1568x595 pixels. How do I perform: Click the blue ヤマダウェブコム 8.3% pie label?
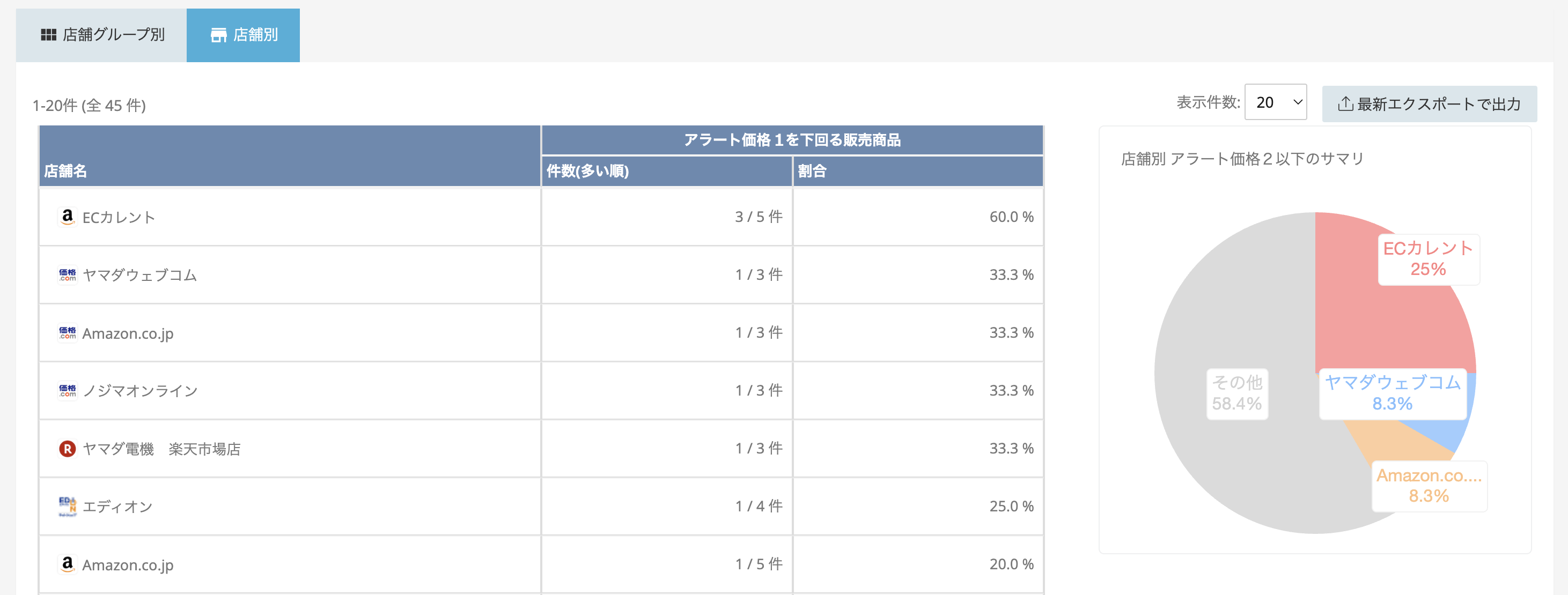[1393, 393]
